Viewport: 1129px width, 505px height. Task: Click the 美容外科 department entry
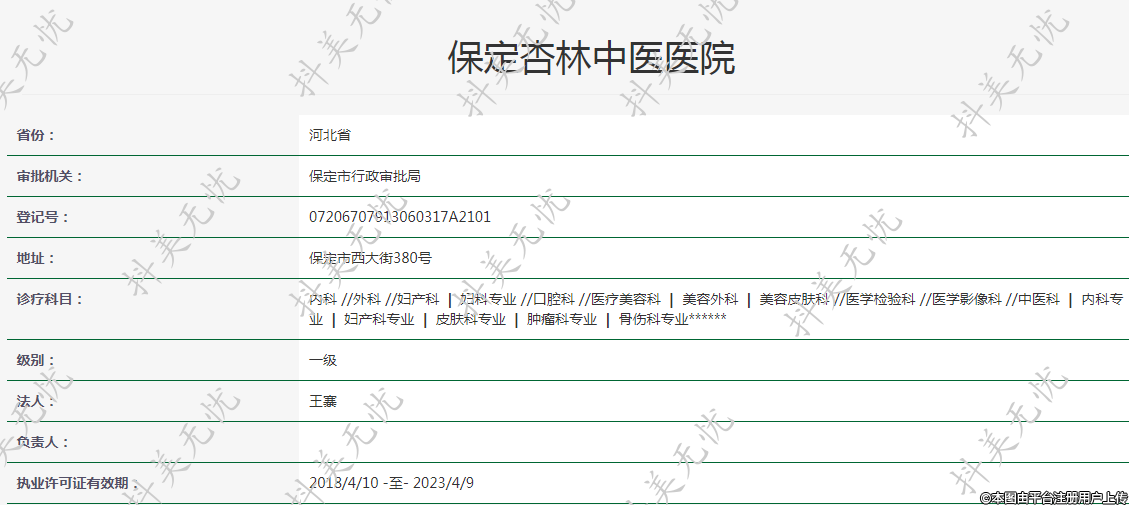click(x=710, y=299)
